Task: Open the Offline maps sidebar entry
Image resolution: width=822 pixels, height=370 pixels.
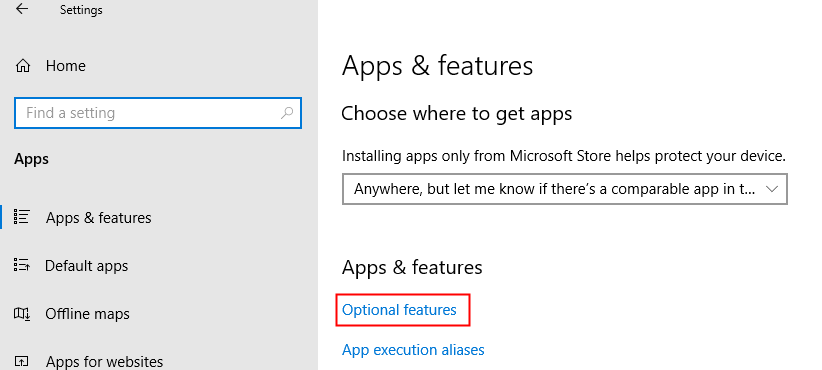Action: point(87,314)
